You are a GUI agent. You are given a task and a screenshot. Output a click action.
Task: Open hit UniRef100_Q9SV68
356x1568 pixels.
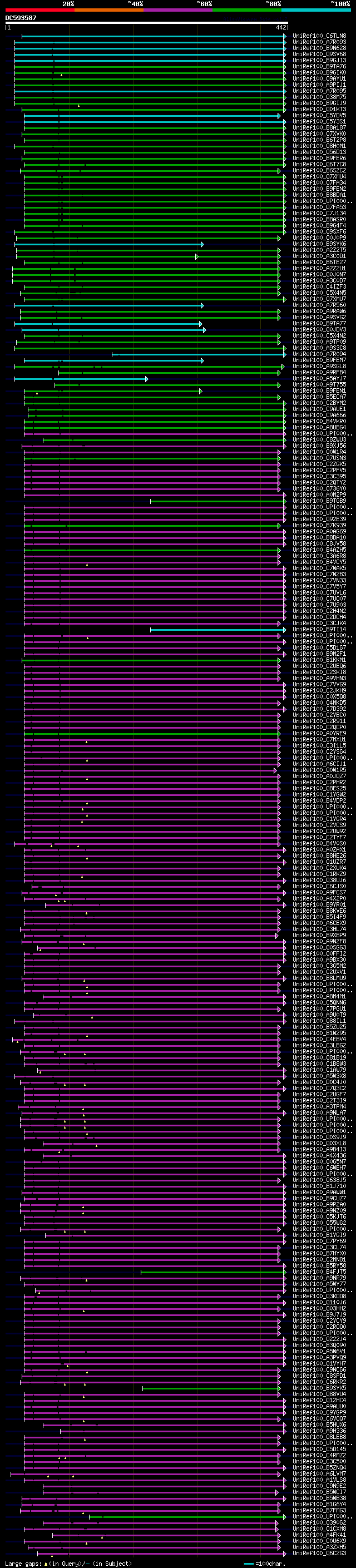click(319, 54)
